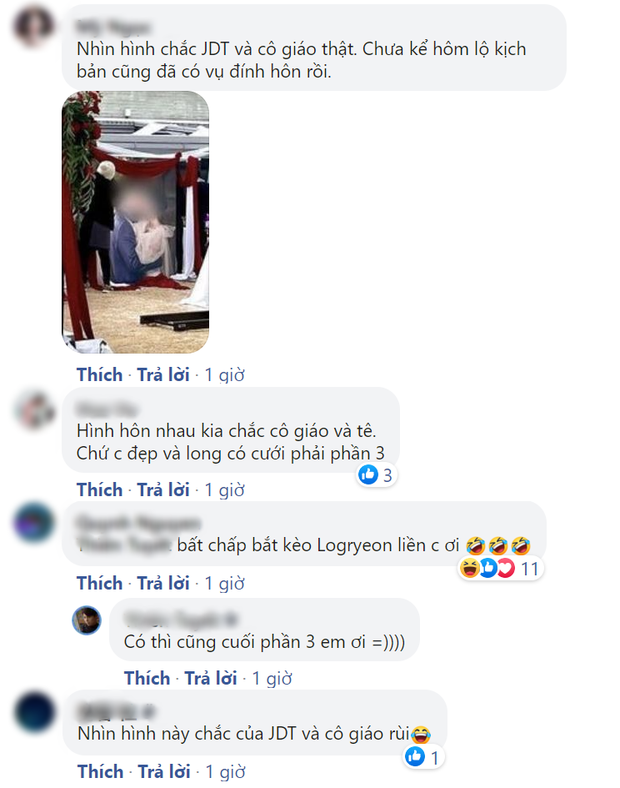Screen dimensions: 620x788
Task: Open the avatar of the nested reply author
Action: click(87, 620)
